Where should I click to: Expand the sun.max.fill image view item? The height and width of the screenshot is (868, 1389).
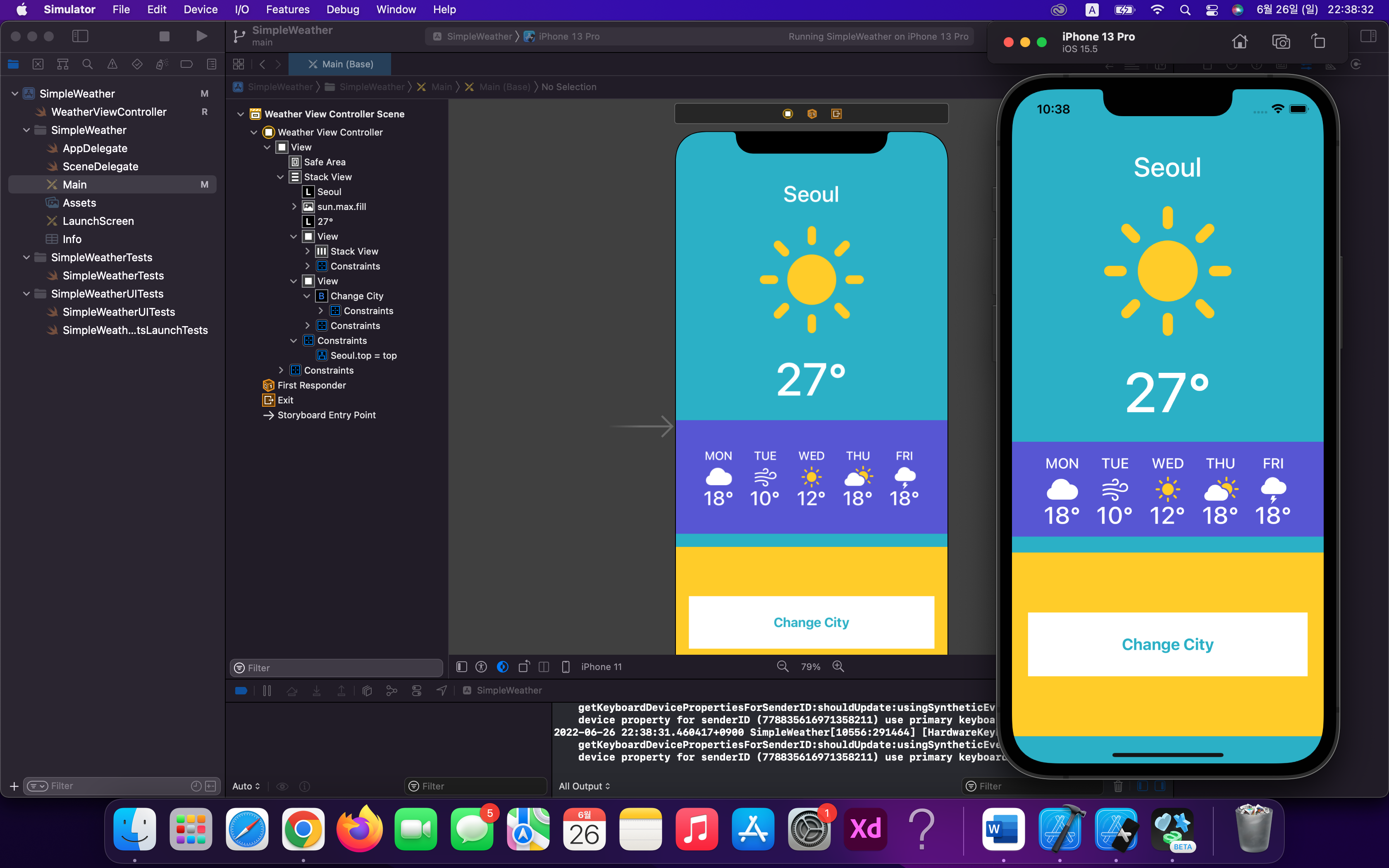coord(294,207)
